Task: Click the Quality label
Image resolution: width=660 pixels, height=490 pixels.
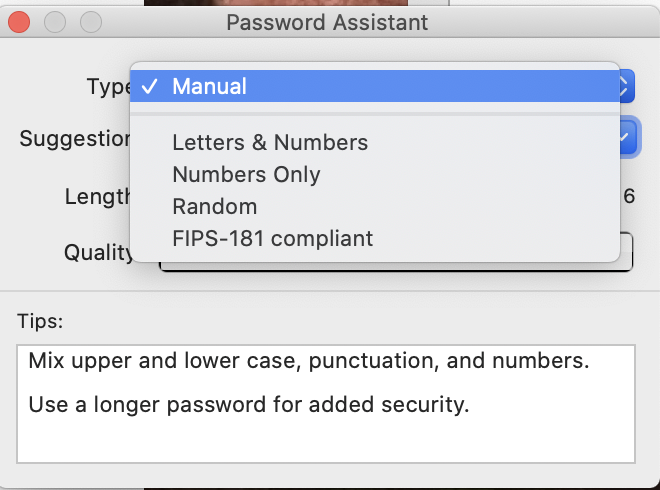Action: coord(99,252)
